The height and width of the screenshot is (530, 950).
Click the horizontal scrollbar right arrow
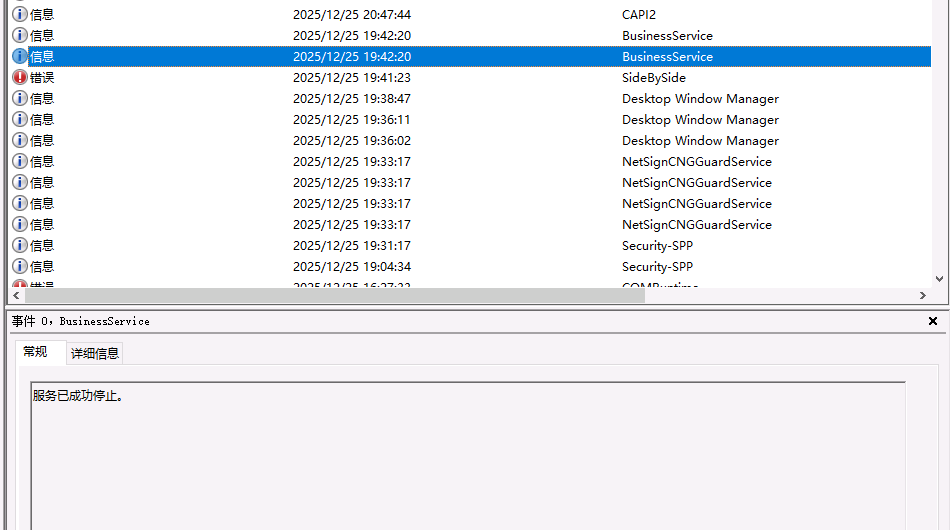coord(922,296)
